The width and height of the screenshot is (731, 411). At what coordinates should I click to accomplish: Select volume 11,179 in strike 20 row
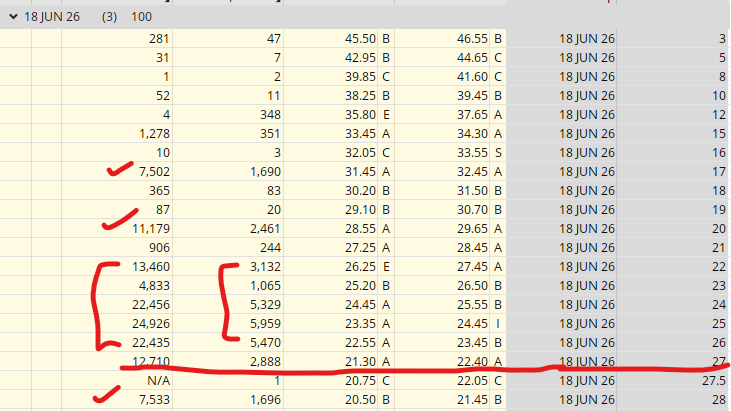(x=151, y=229)
